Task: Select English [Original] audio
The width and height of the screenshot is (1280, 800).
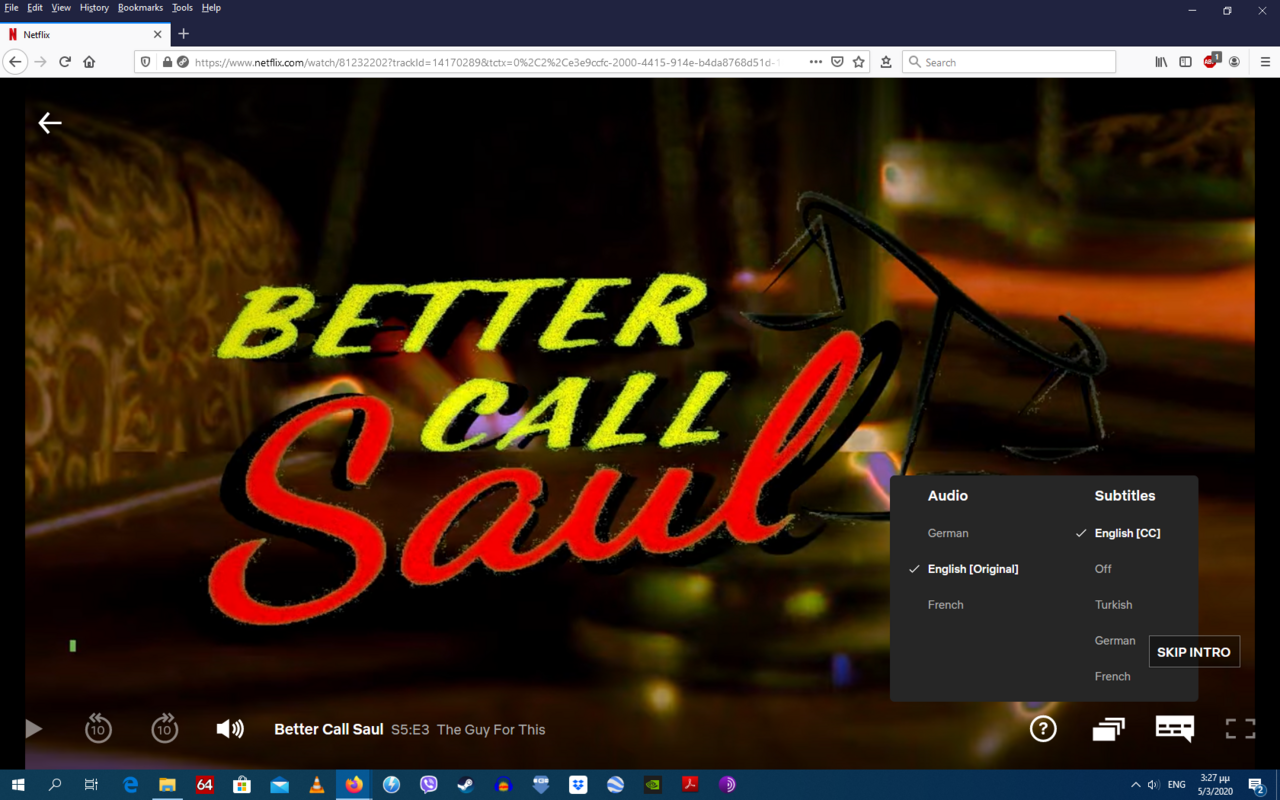Action: (973, 569)
